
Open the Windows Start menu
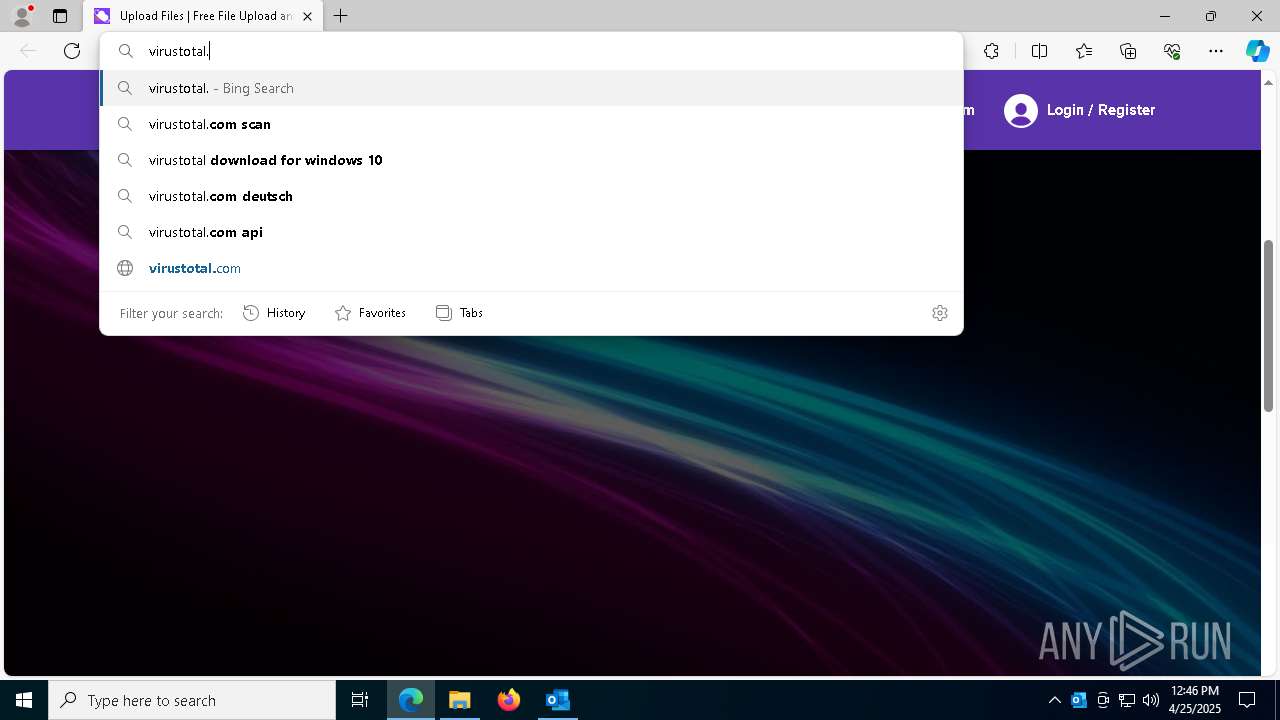pyautogui.click(x=24, y=700)
